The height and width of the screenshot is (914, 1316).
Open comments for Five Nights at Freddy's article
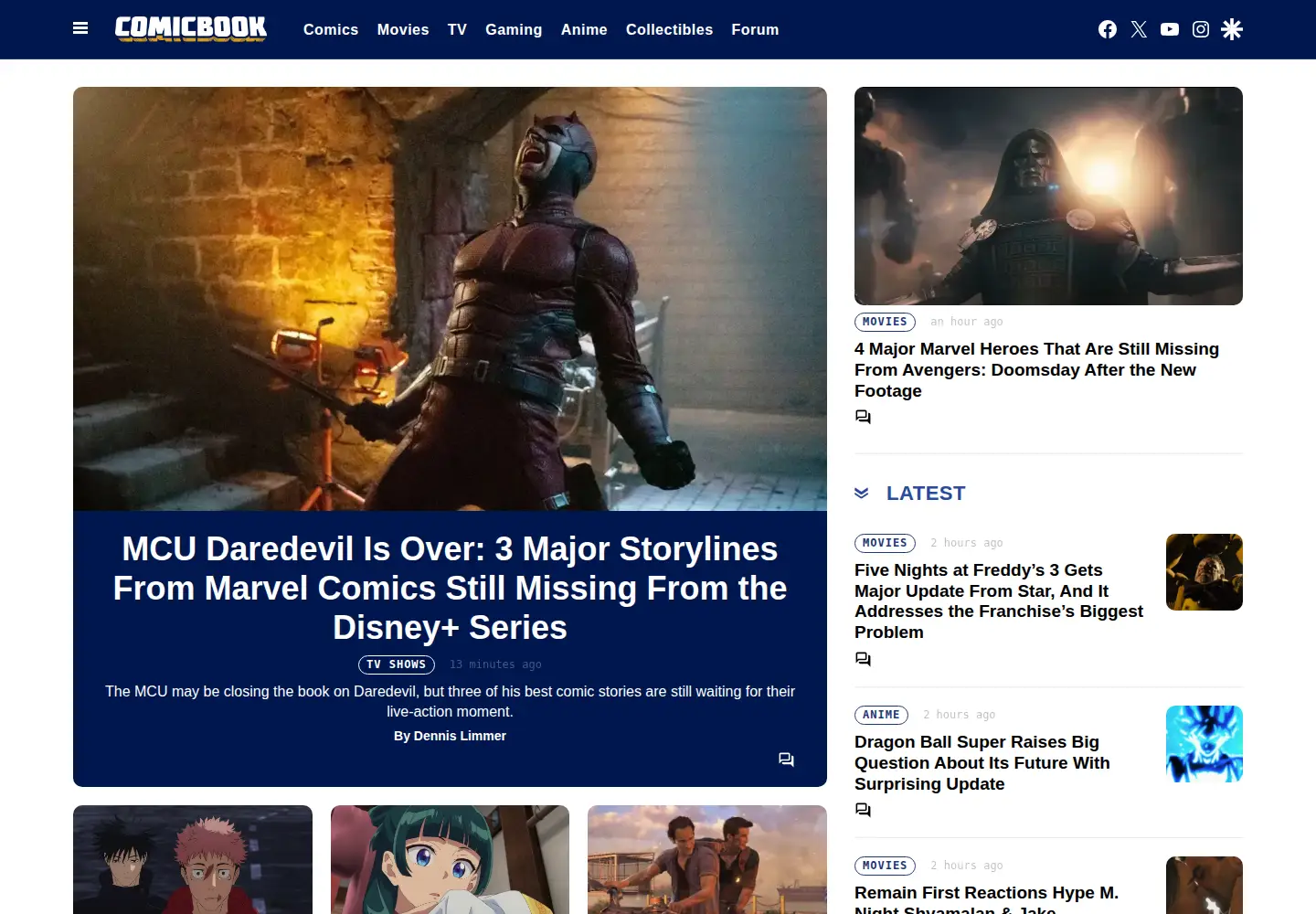tap(863, 659)
